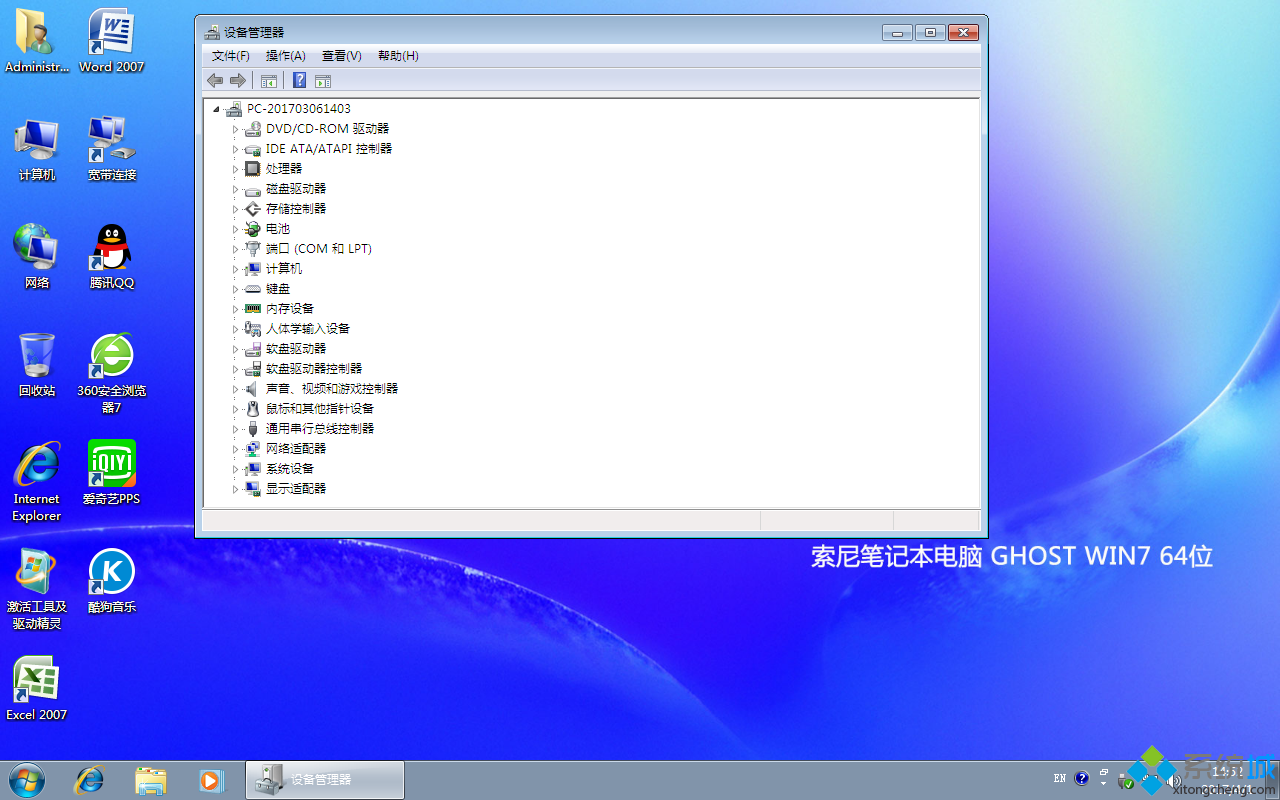Viewport: 1280px width, 800px height.
Task: Select the 电池 battery device icon
Action: (253, 229)
